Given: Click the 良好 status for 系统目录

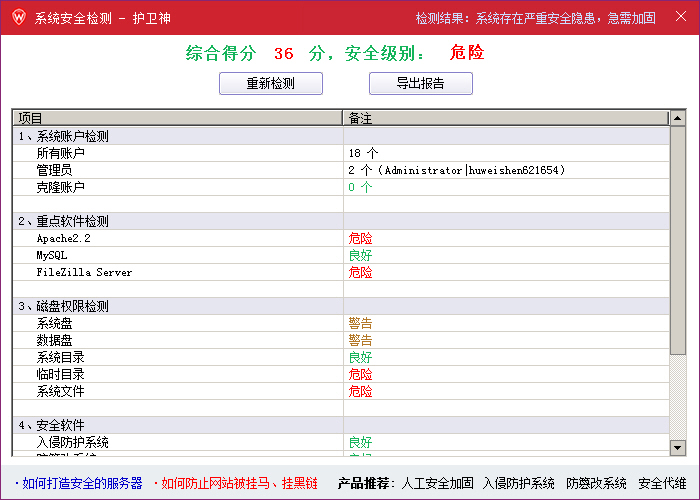Looking at the screenshot, I should 360,357.
